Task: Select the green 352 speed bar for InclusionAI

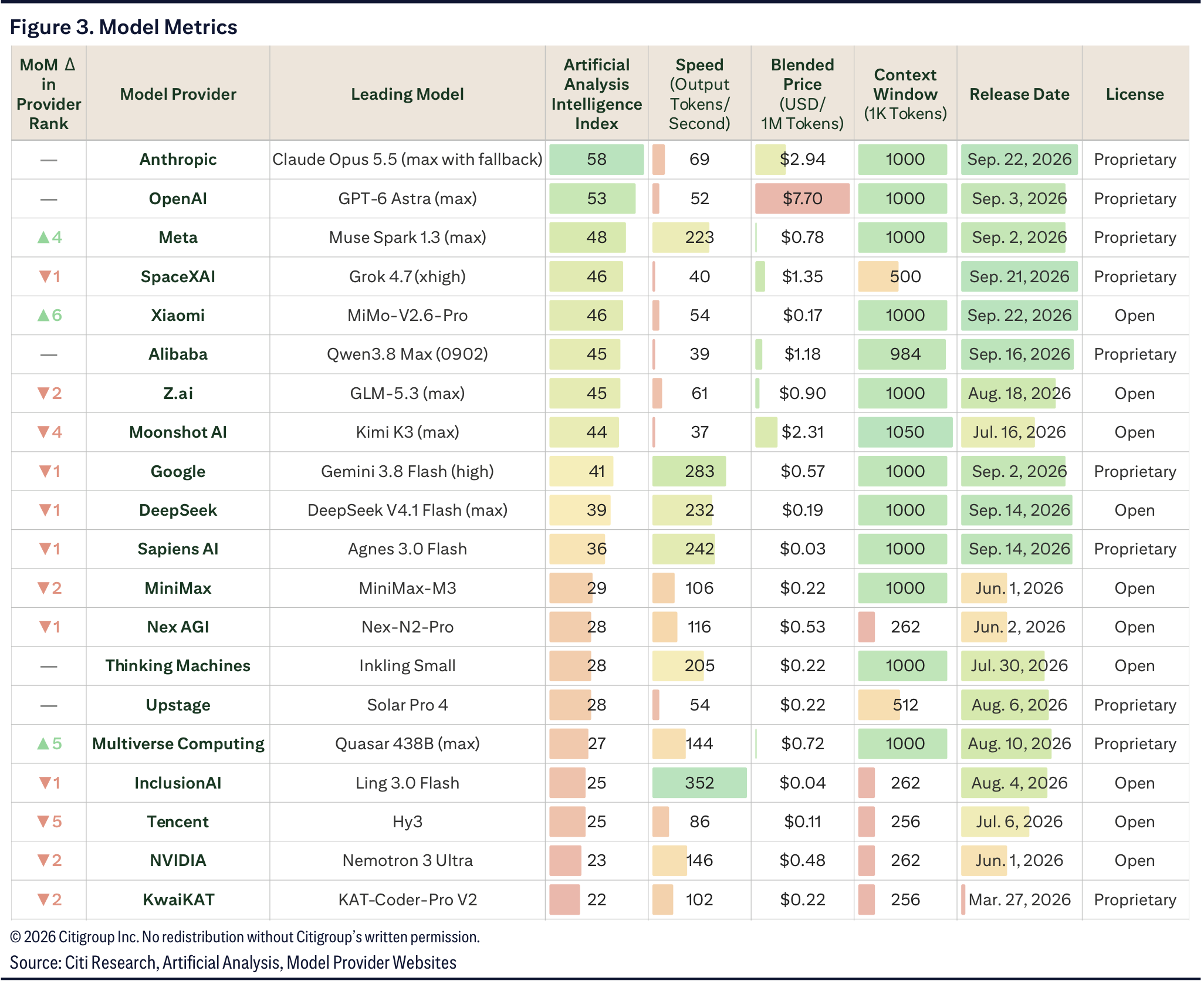Action: click(x=699, y=783)
